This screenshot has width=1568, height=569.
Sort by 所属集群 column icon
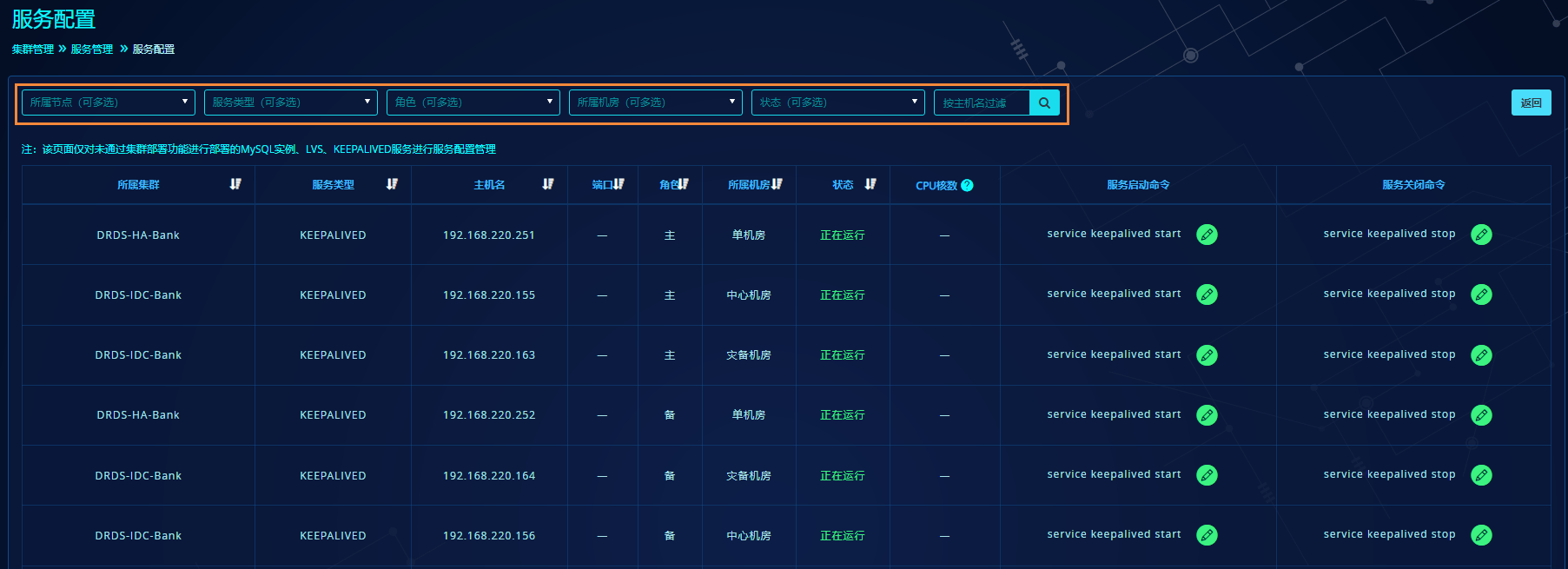point(235,184)
